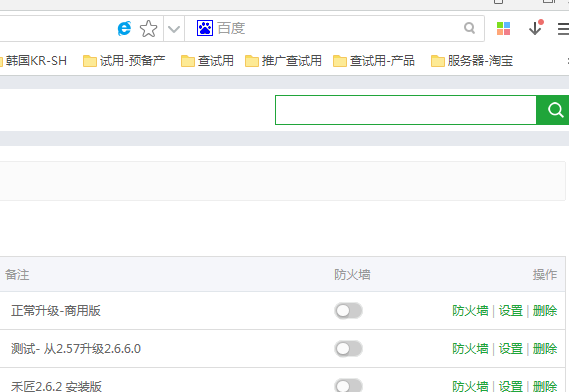Open the 查试用 bookmark folder
This screenshot has width=569, height=392.
pyautogui.click(x=207, y=61)
